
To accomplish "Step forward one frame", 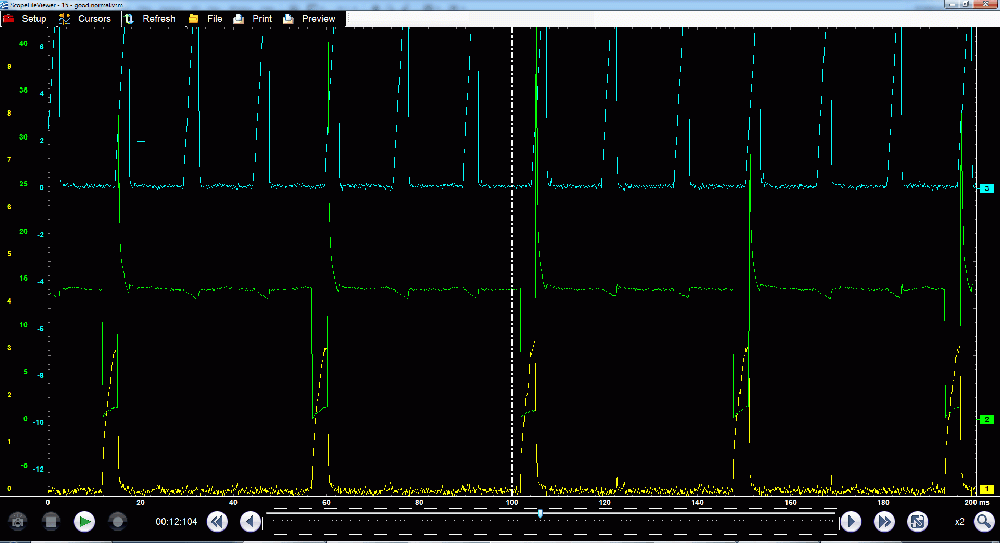I will point(850,521).
